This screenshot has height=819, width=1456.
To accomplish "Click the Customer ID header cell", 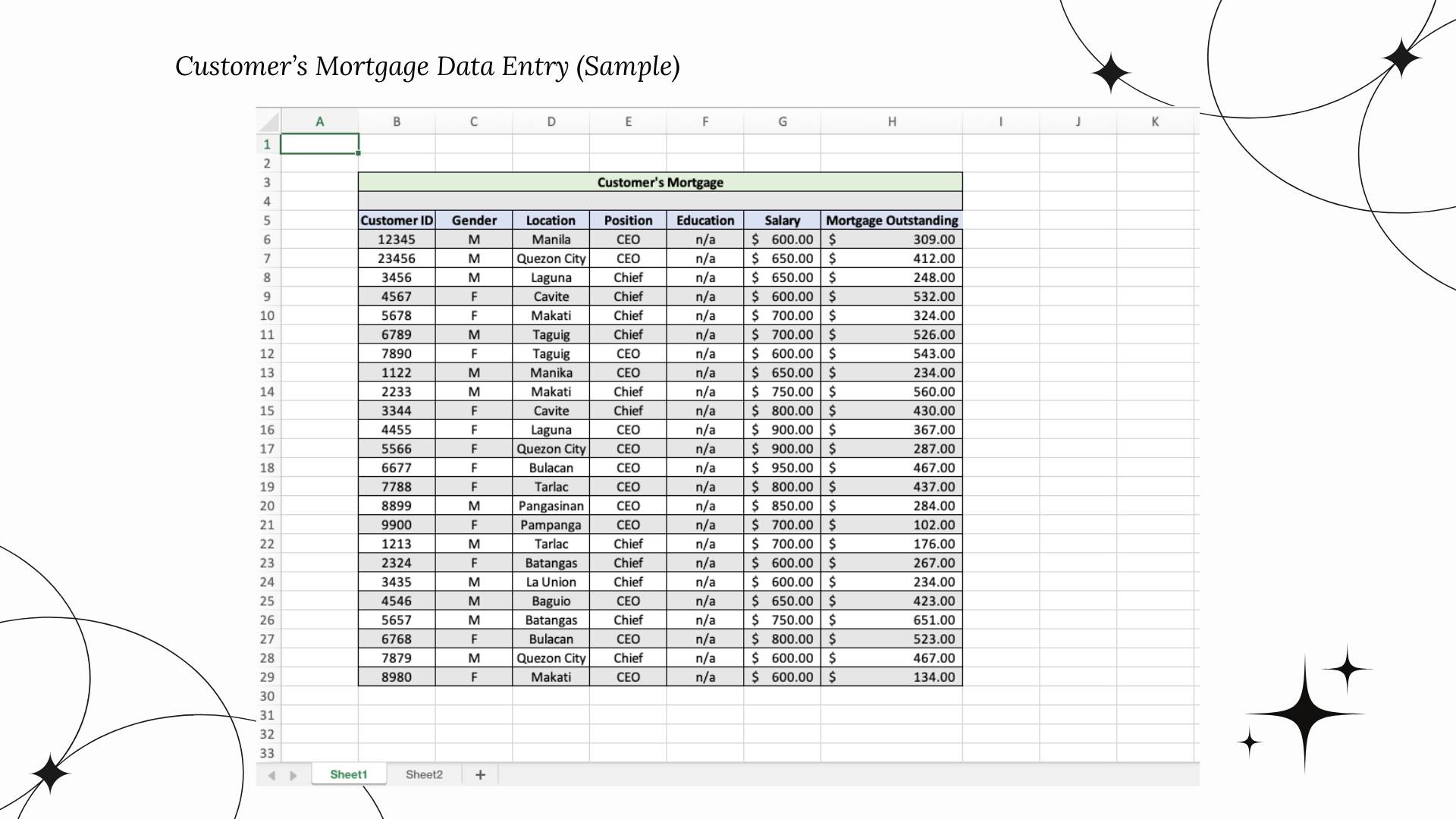I will 397,221.
